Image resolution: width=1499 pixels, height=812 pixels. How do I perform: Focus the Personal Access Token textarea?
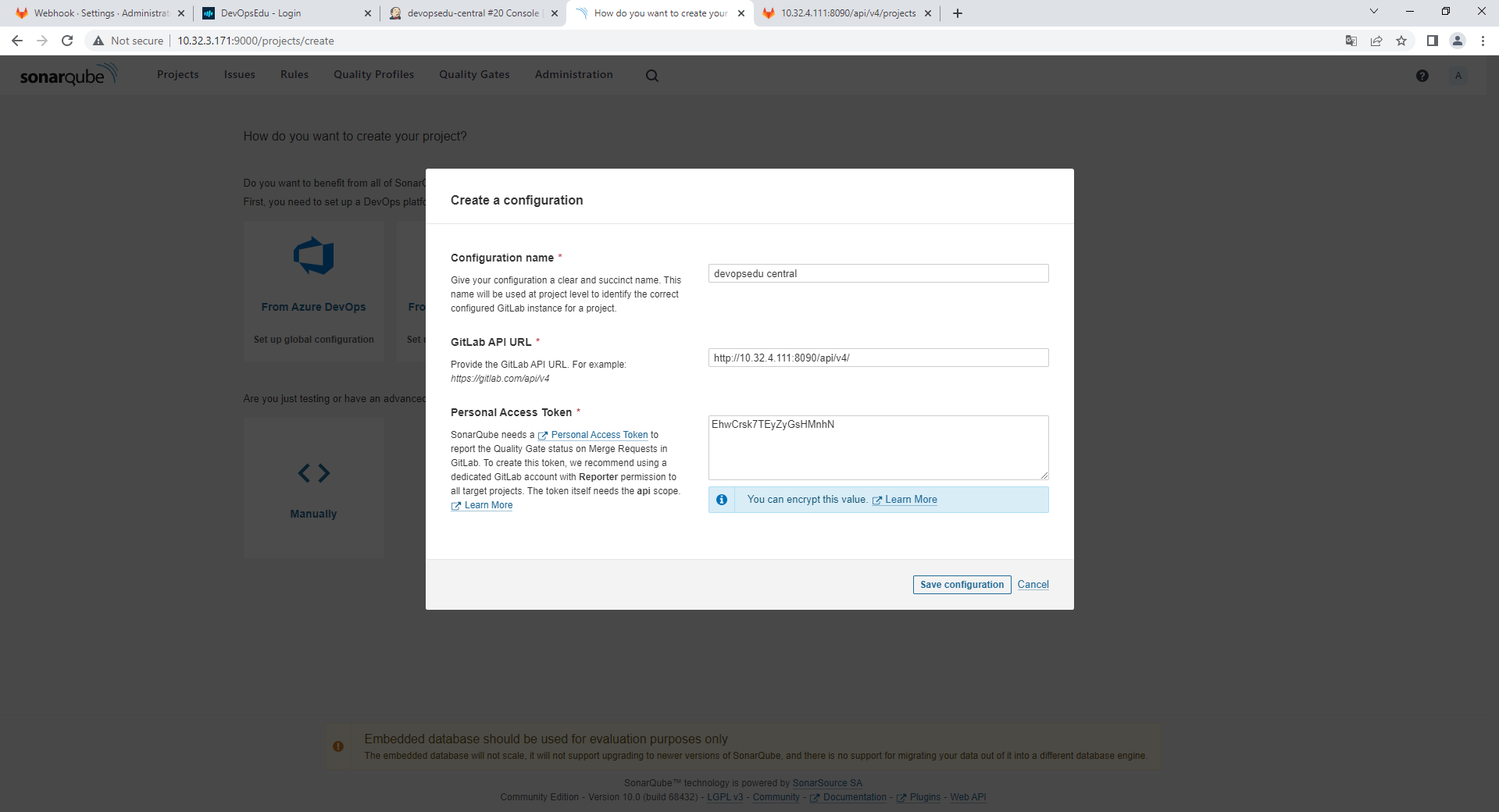click(878, 447)
